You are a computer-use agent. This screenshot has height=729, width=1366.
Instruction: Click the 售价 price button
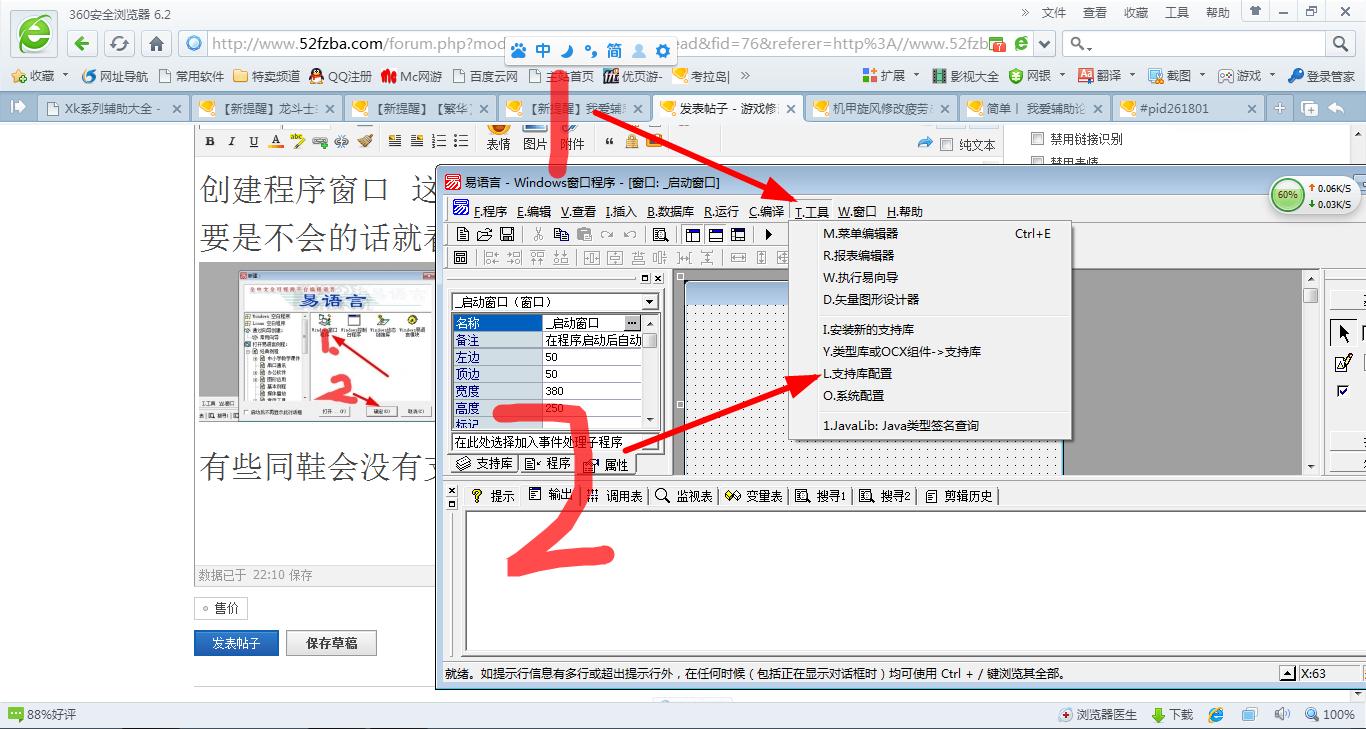coord(220,609)
